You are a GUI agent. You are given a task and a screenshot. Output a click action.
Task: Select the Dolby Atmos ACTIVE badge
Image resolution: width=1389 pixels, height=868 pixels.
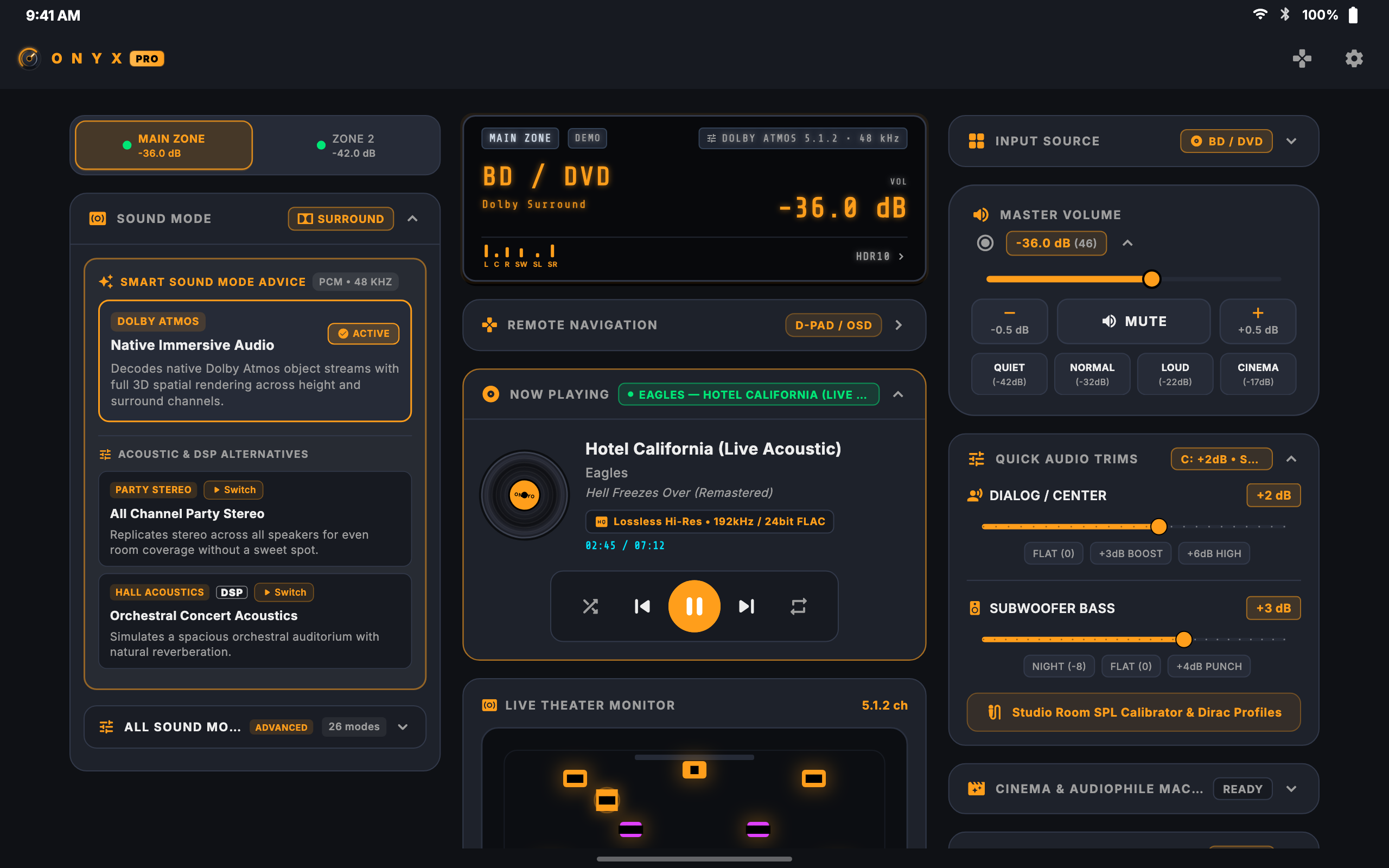[364, 334]
